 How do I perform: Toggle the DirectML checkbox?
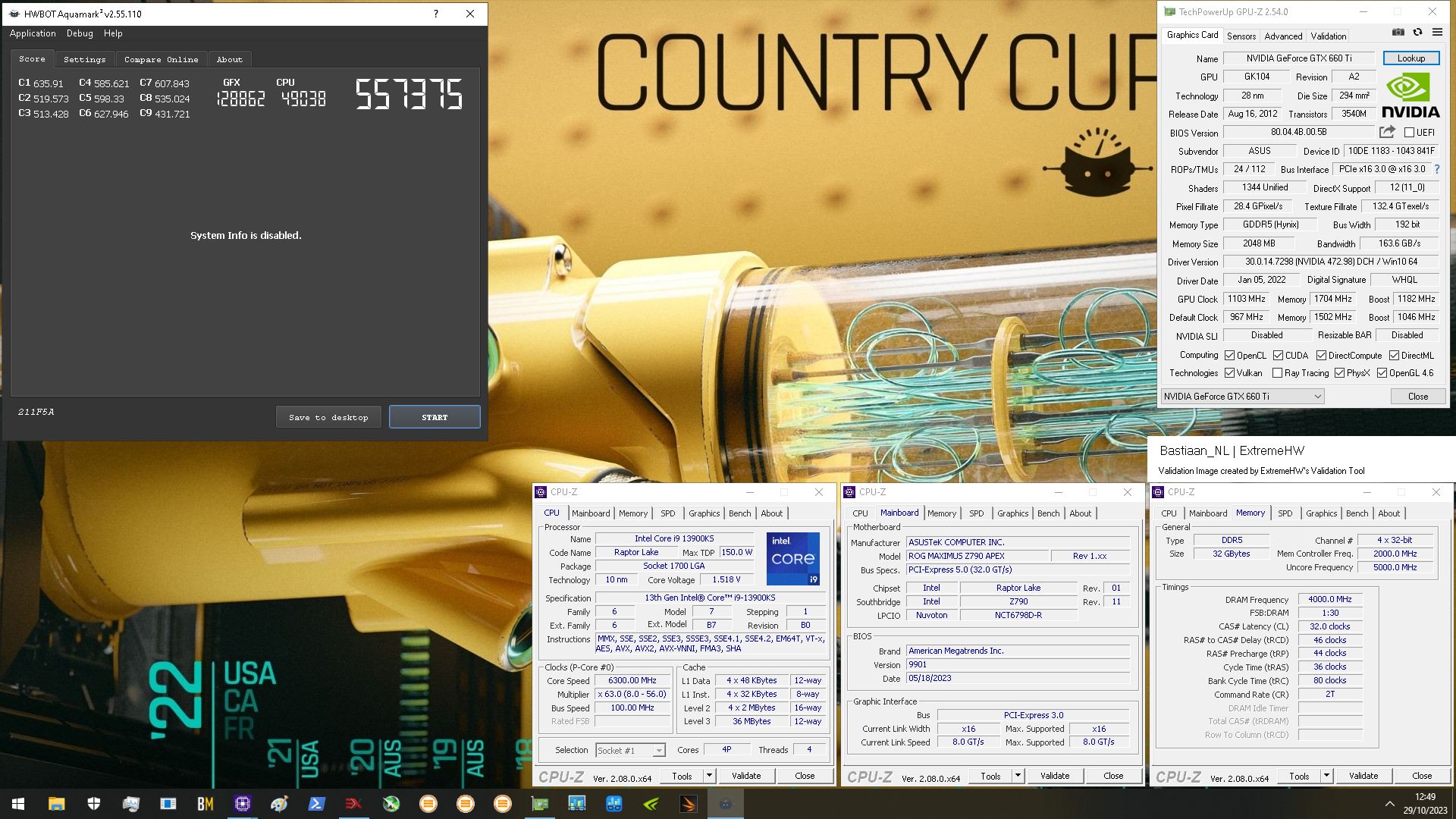pyautogui.click(x=1394, y=356)
